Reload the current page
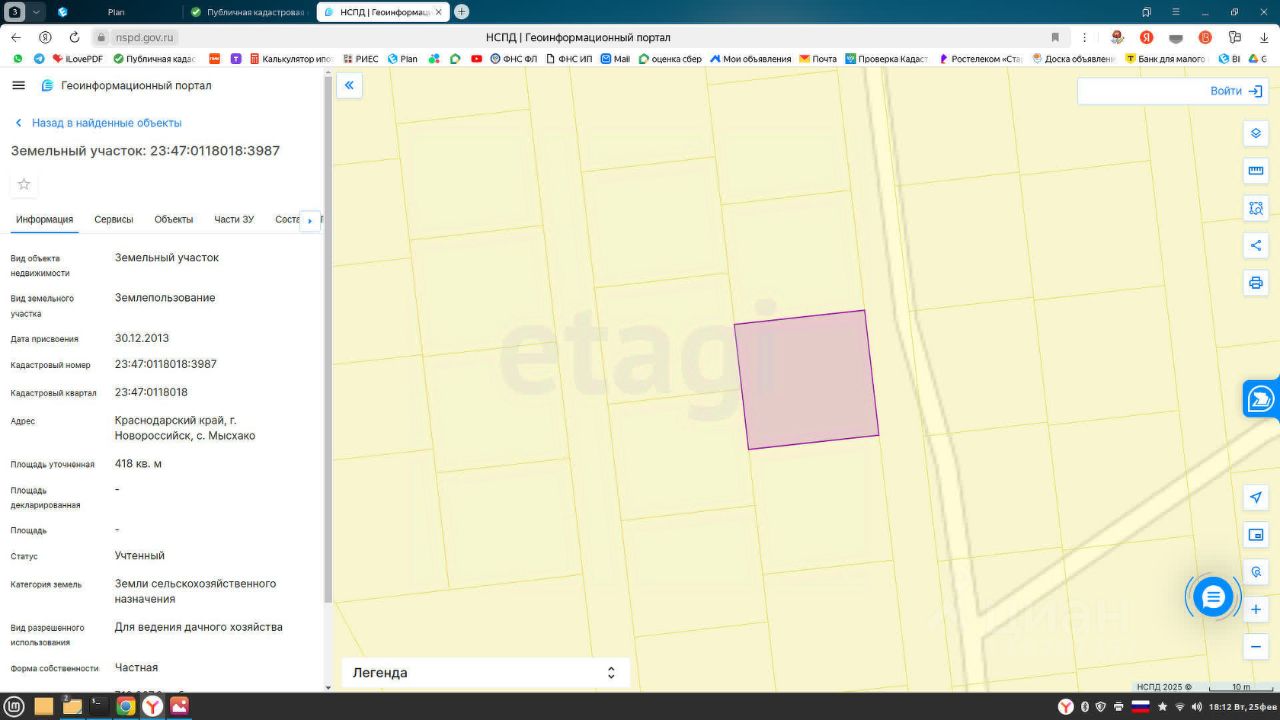The image size is (1280, 720). pos(74,37)
